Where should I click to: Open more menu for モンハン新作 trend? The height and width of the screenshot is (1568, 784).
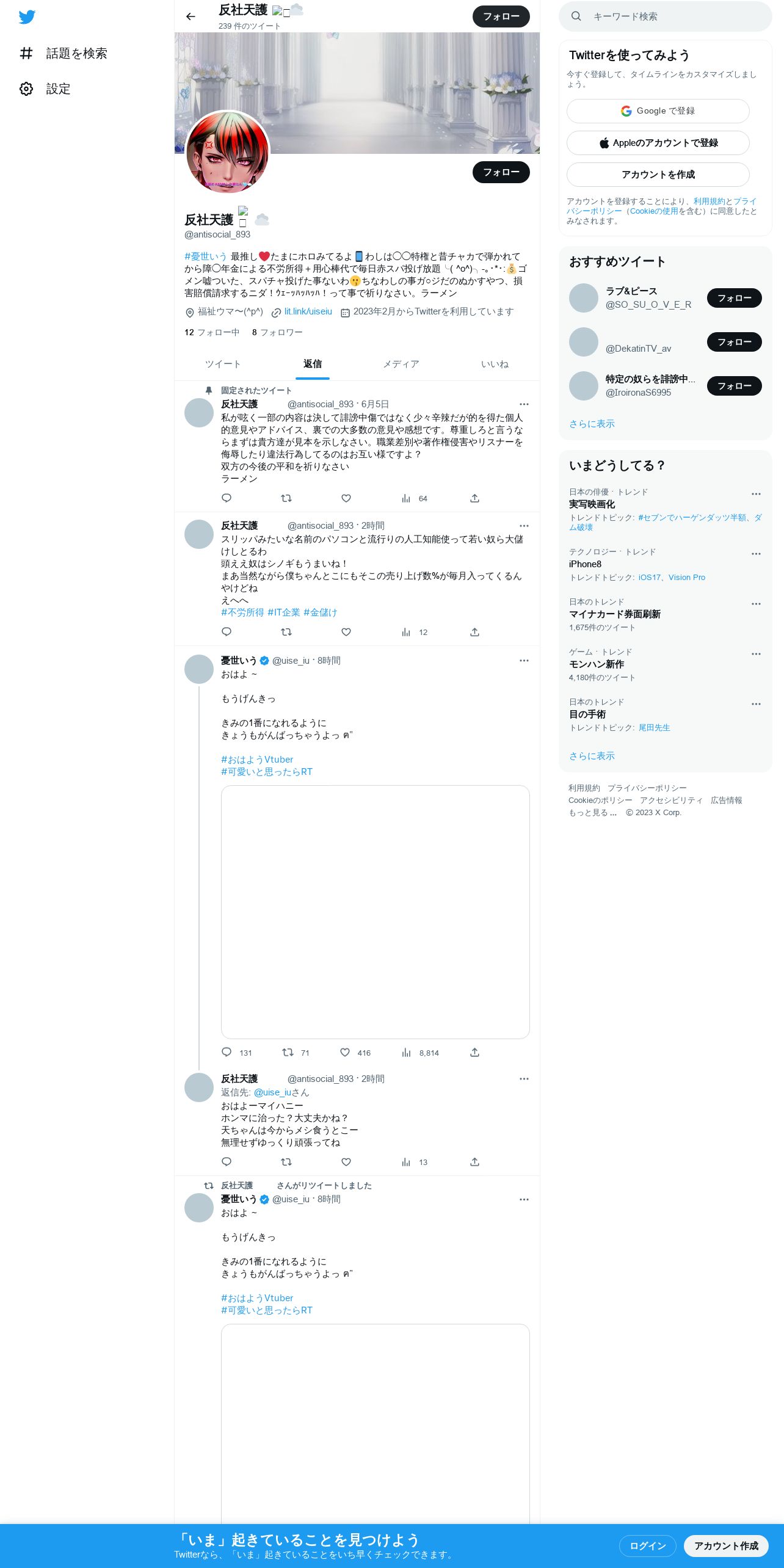[756, 653]
